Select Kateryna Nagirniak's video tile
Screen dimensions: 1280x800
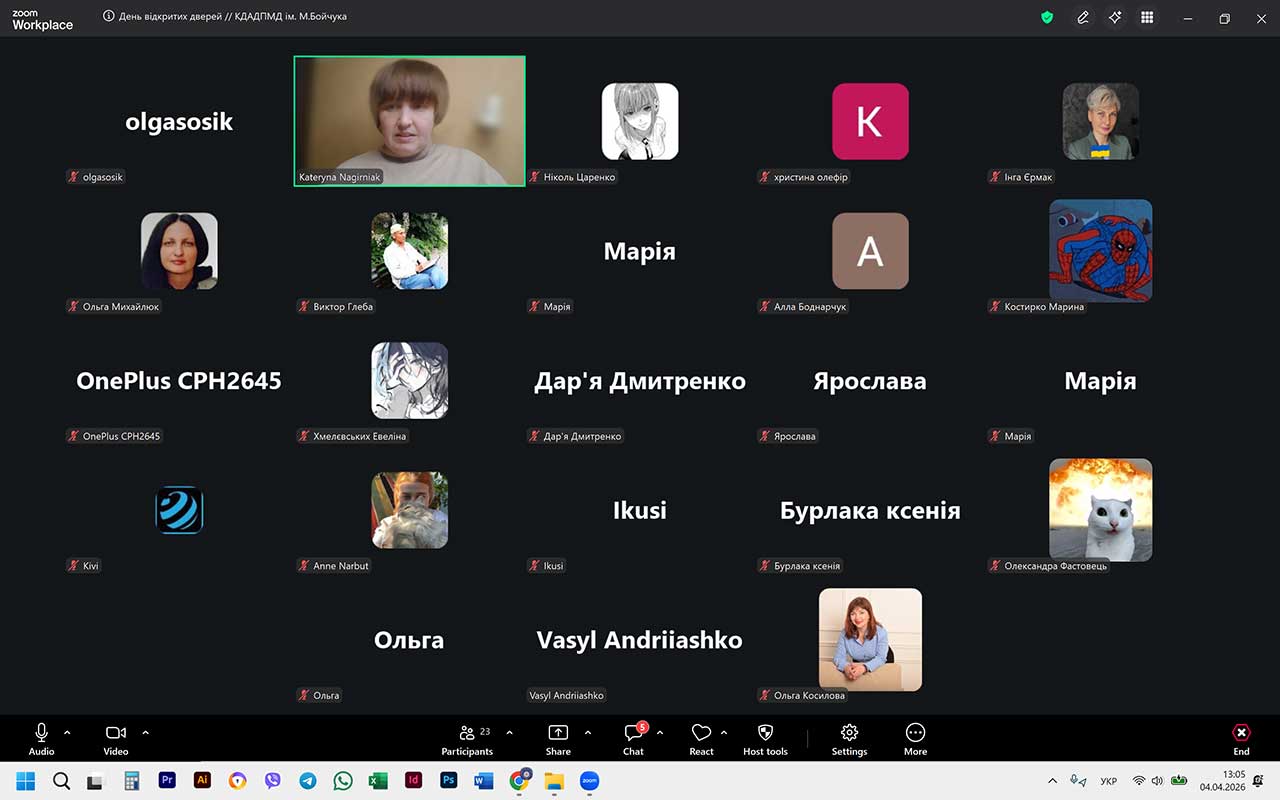(409, 121)
